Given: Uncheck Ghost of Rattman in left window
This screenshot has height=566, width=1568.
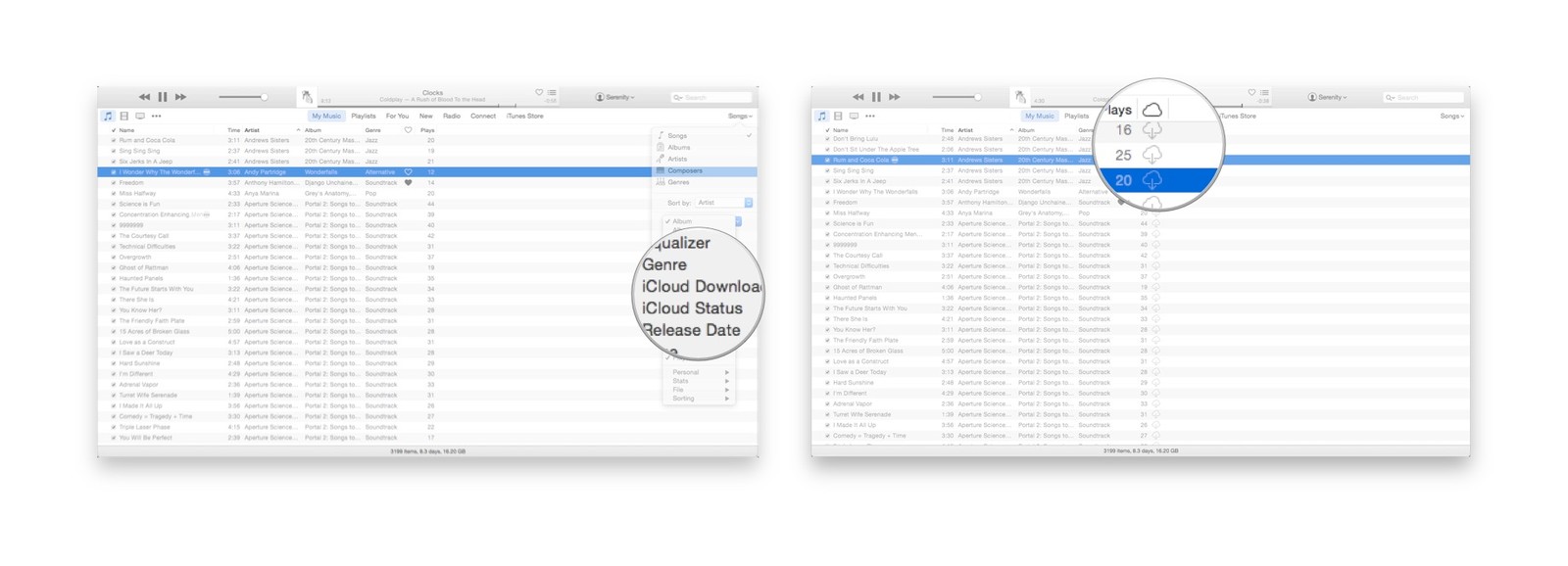Looking at the screenshot, I should (x=114, y=267).
